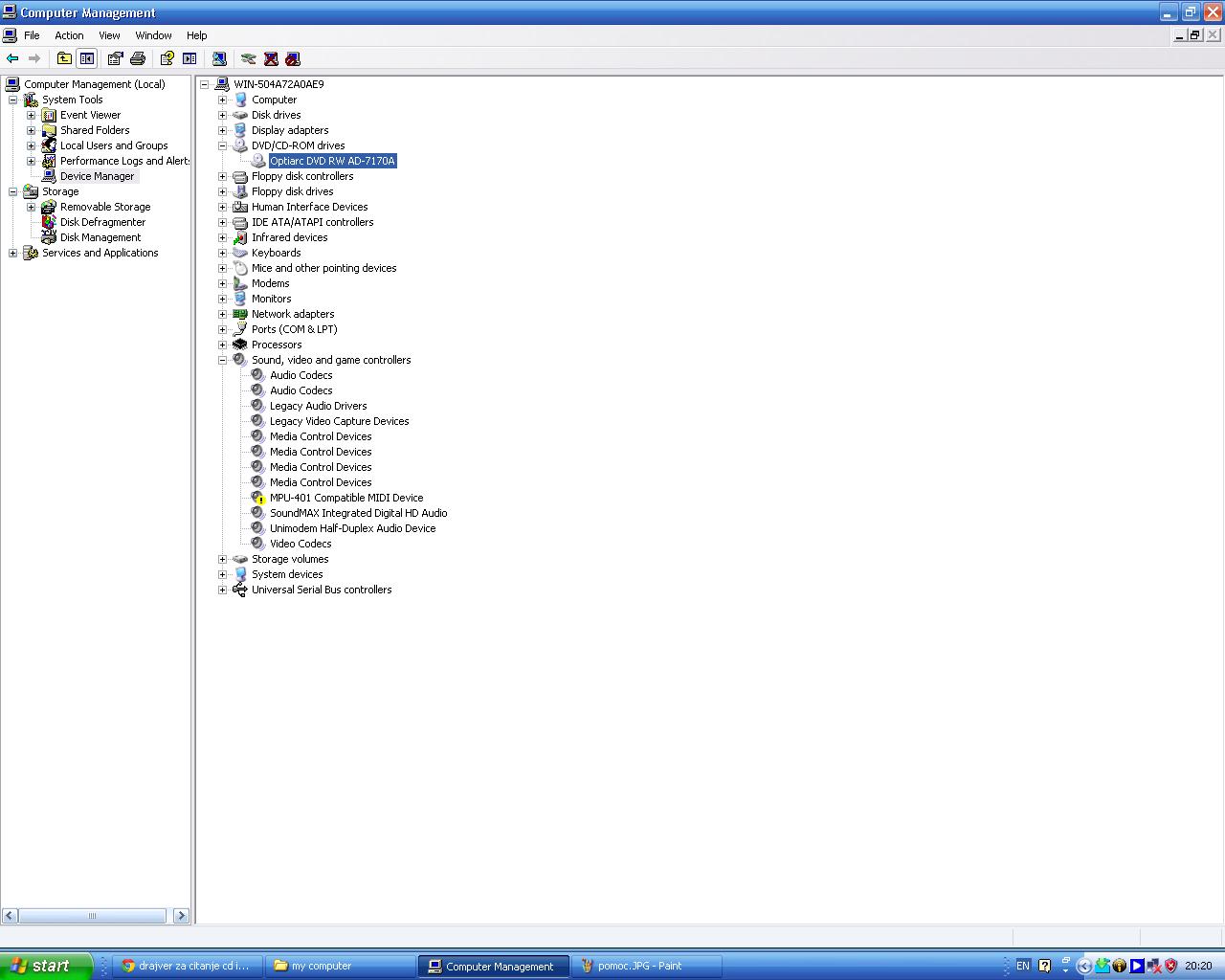Viewport: 1225px width, 980px height.
Task: Open the Window menu
Action: coord(153,35)
